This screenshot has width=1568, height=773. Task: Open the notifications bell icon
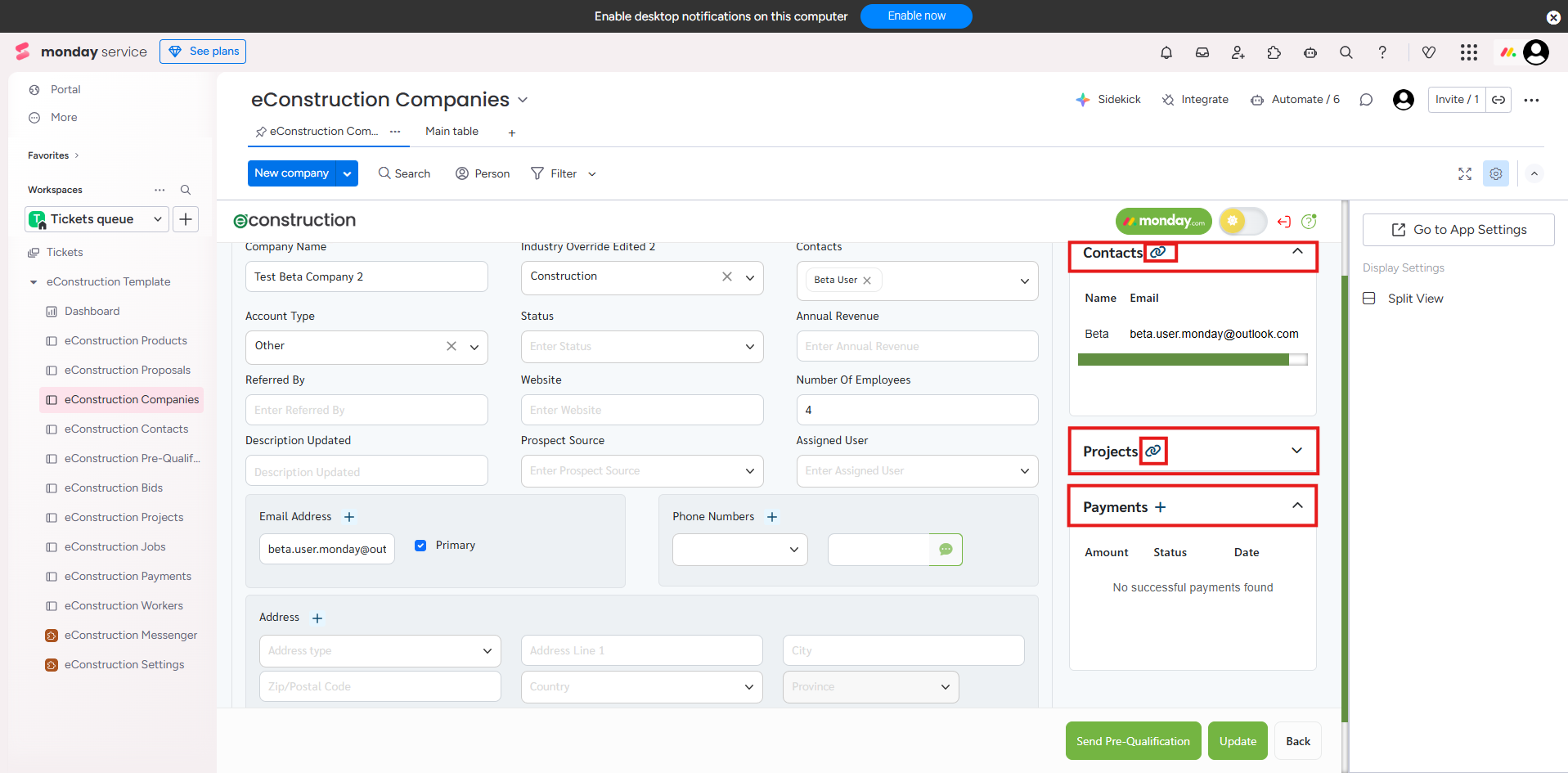coord(1166,52)
